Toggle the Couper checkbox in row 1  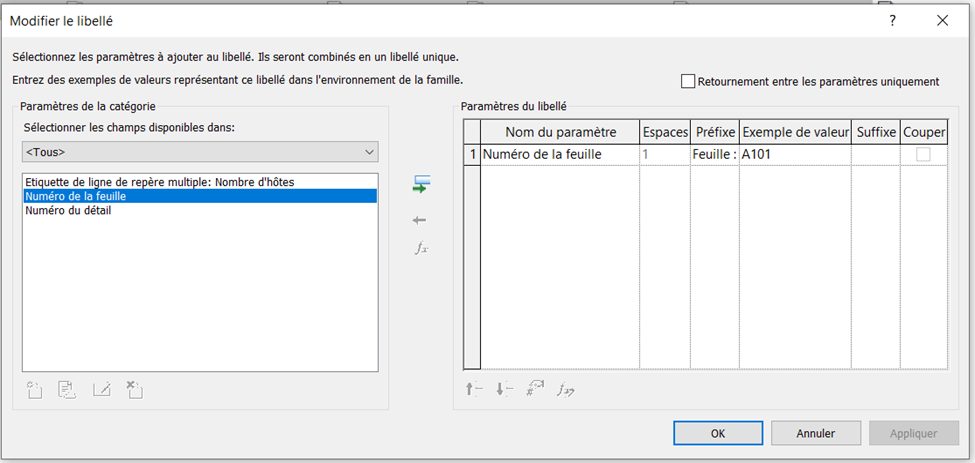923,155
